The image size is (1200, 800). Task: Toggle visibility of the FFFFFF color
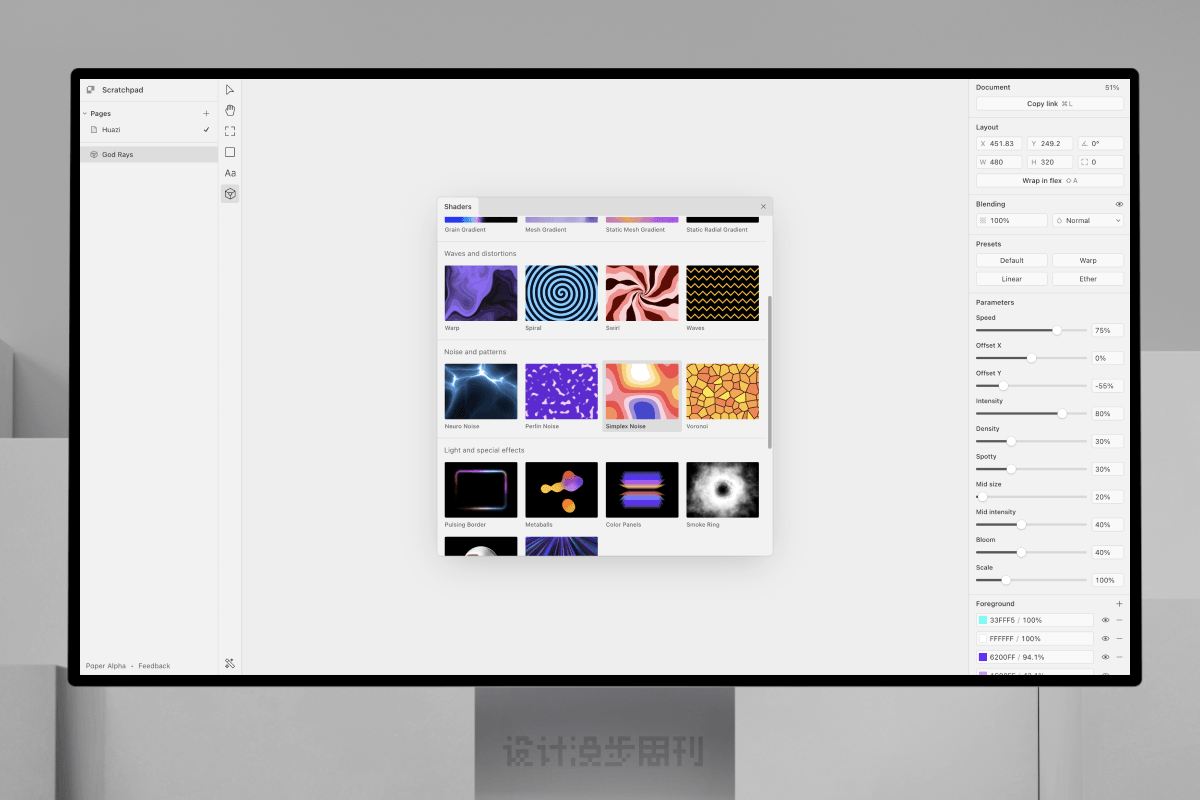[1105, 638]
